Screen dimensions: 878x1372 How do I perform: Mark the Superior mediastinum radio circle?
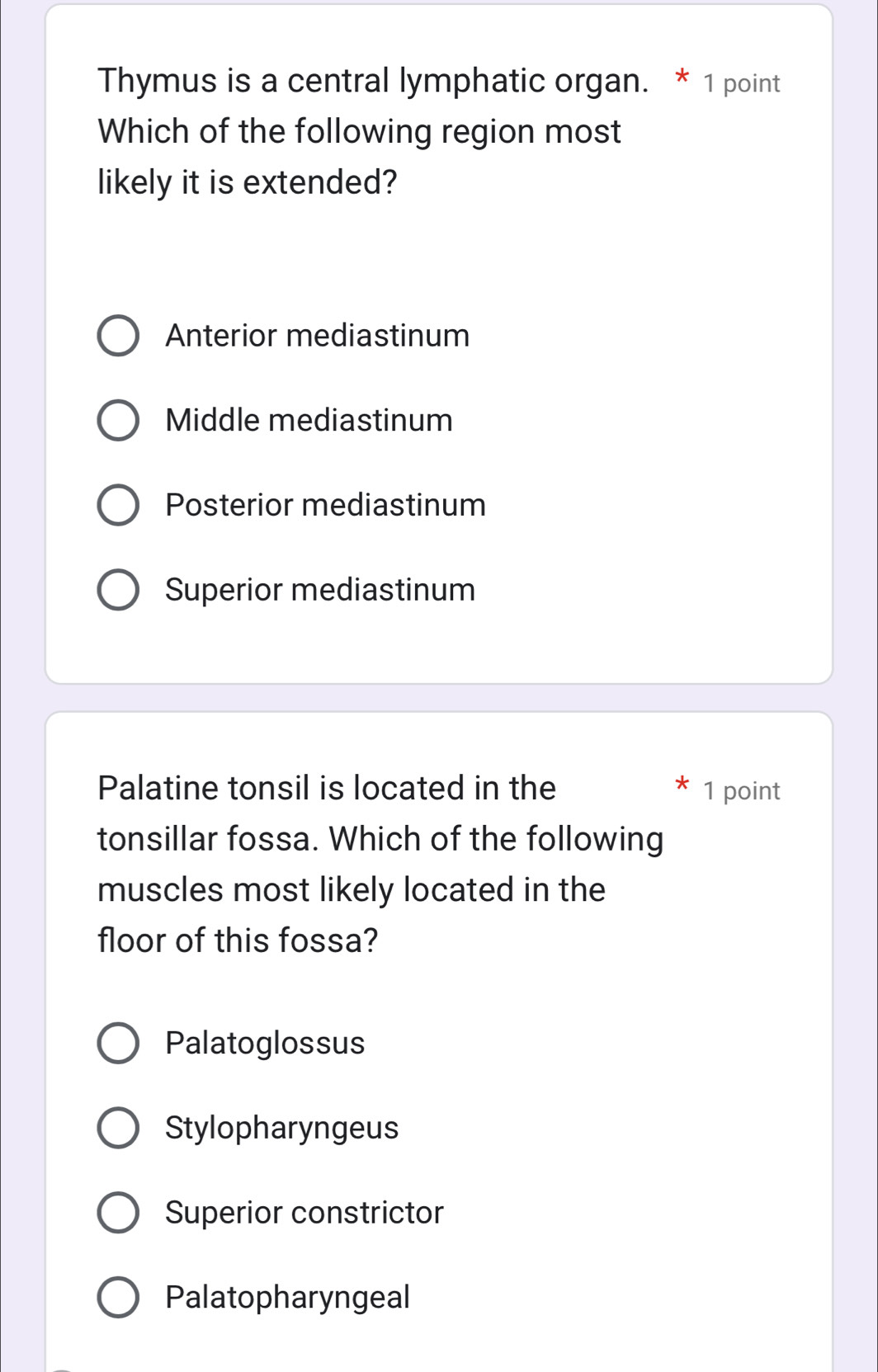118,590
